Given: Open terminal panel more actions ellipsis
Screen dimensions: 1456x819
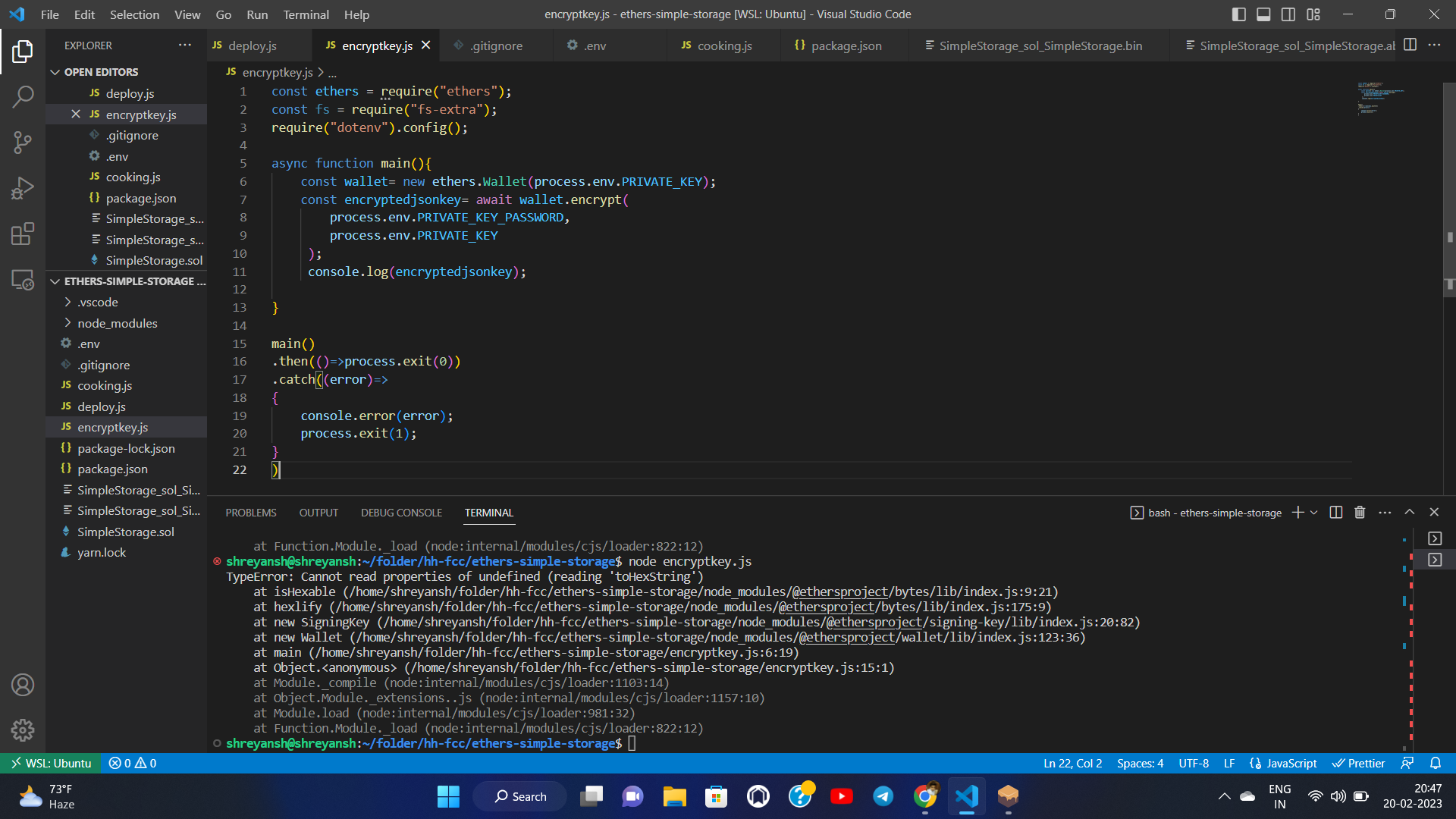Looking at the screenshot, I should 1385,513.
